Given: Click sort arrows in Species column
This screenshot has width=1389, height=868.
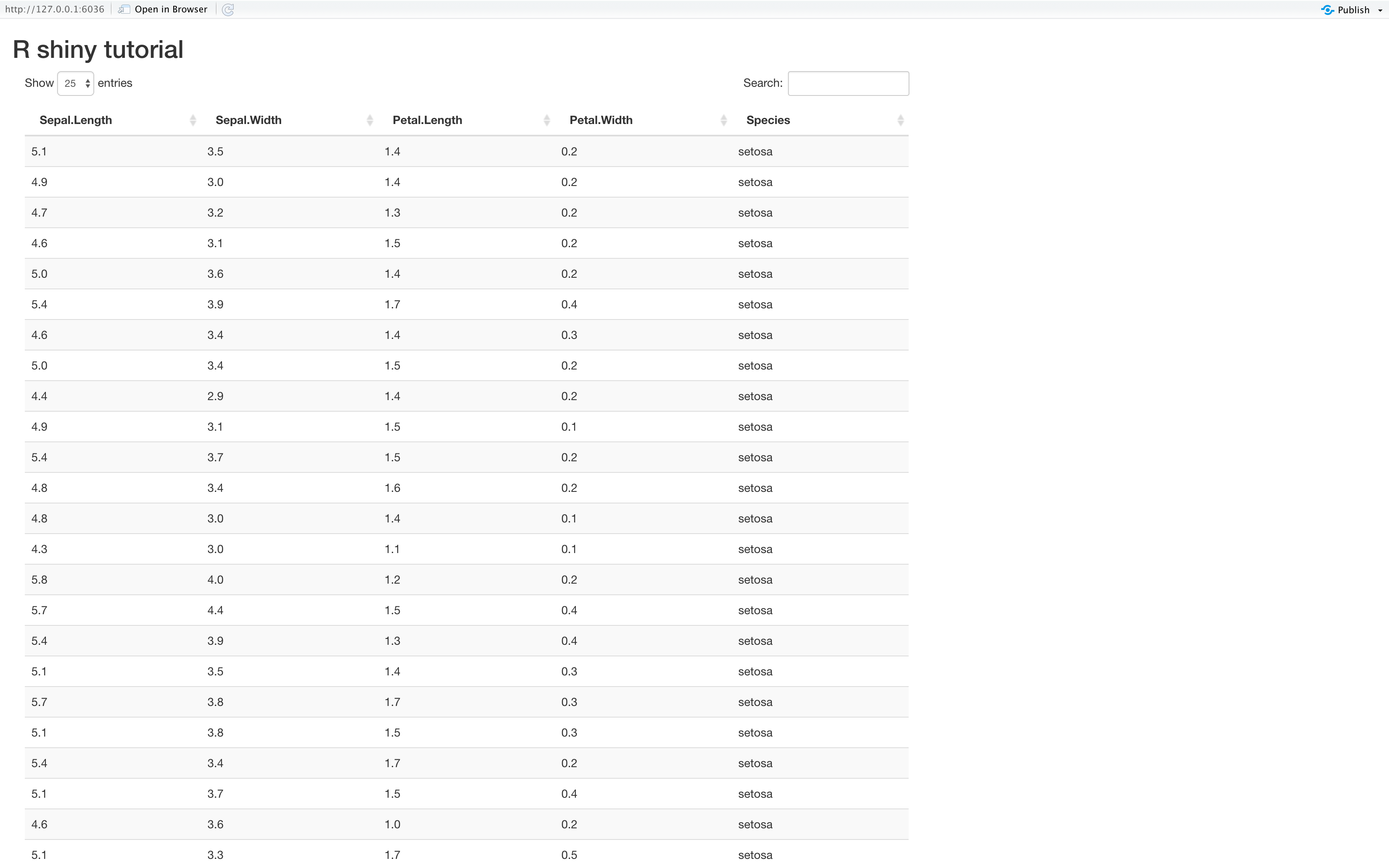Looking at the screenshot, I should (x=900, y=120).
